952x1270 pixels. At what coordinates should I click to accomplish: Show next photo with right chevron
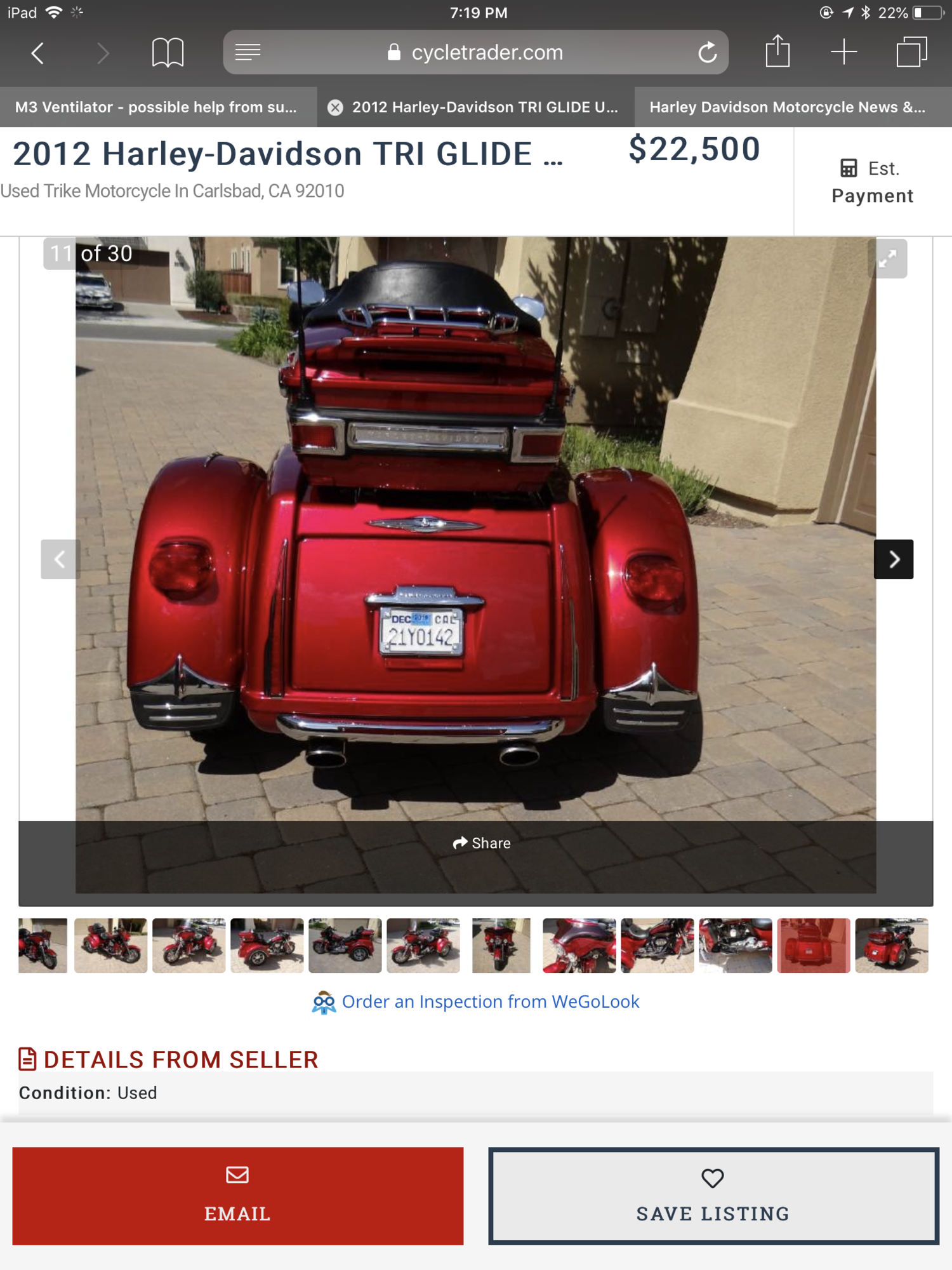tap(894, 559)
